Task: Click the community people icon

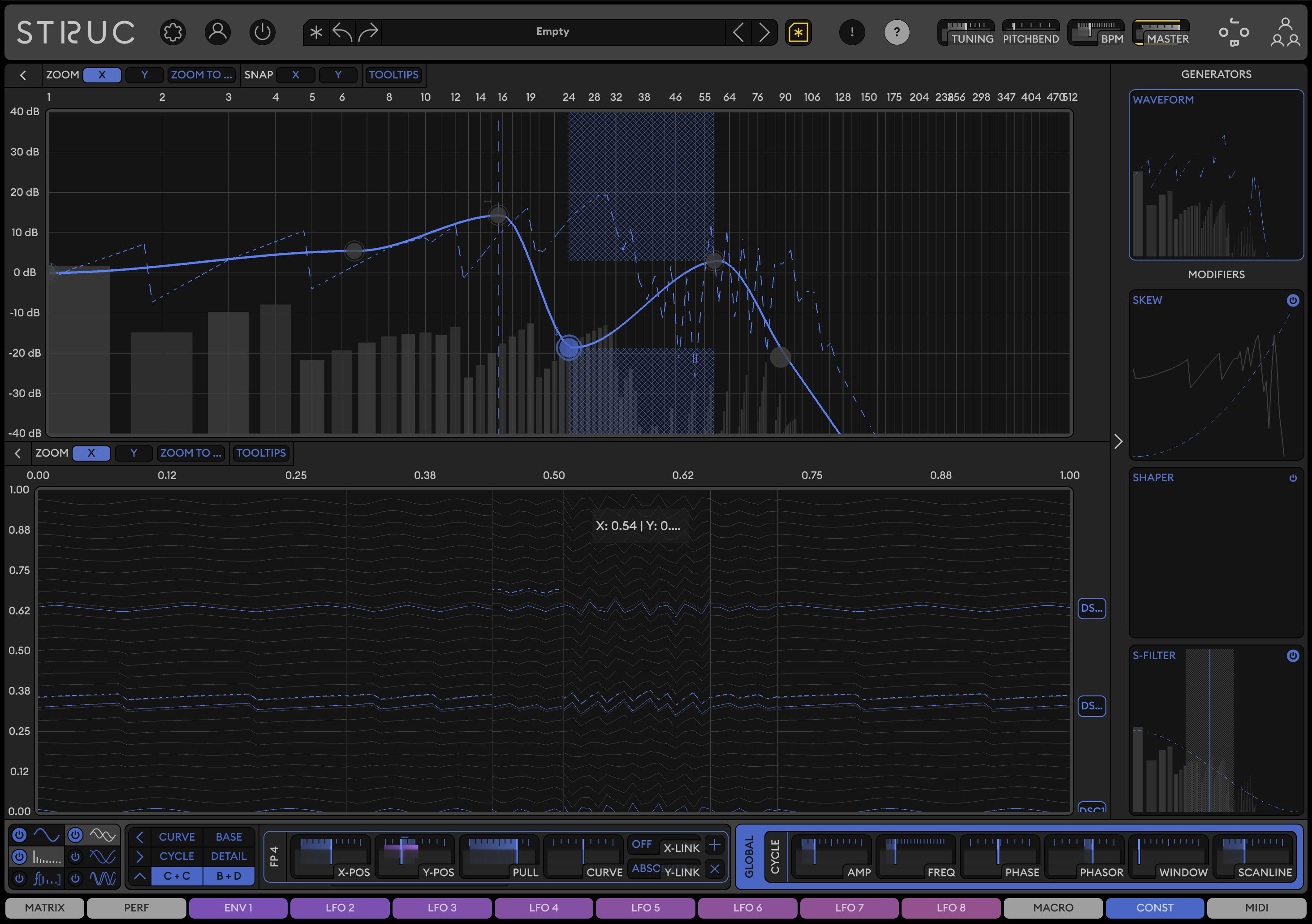Action: (x=1285, y=32)
